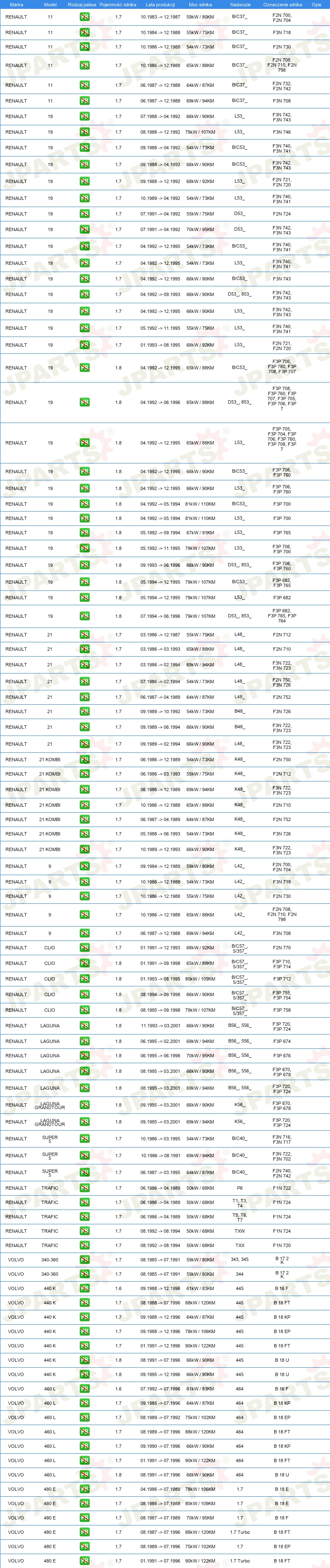Image resolution: width=330 pixels, height=1568 pixels.
Task: Select body code 343, 345 cell
Action: tap(240, 1259)
